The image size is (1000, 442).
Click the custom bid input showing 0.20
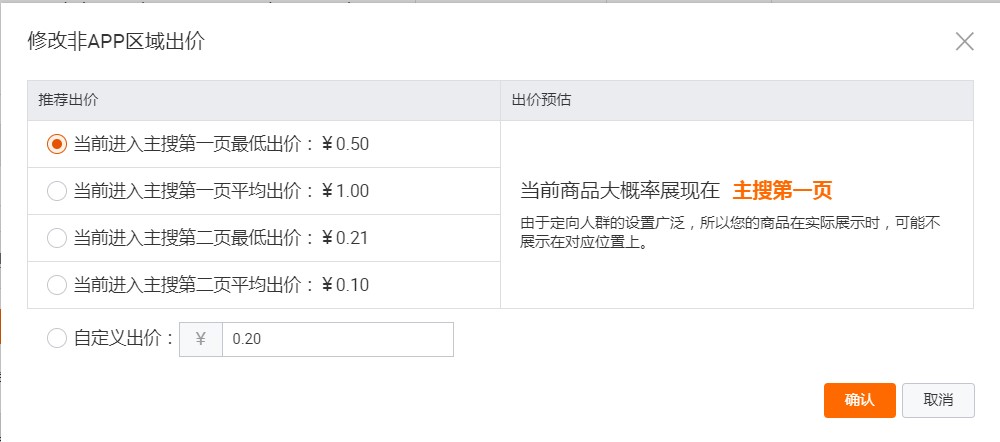pyautogui.click(x=337, y=339)
